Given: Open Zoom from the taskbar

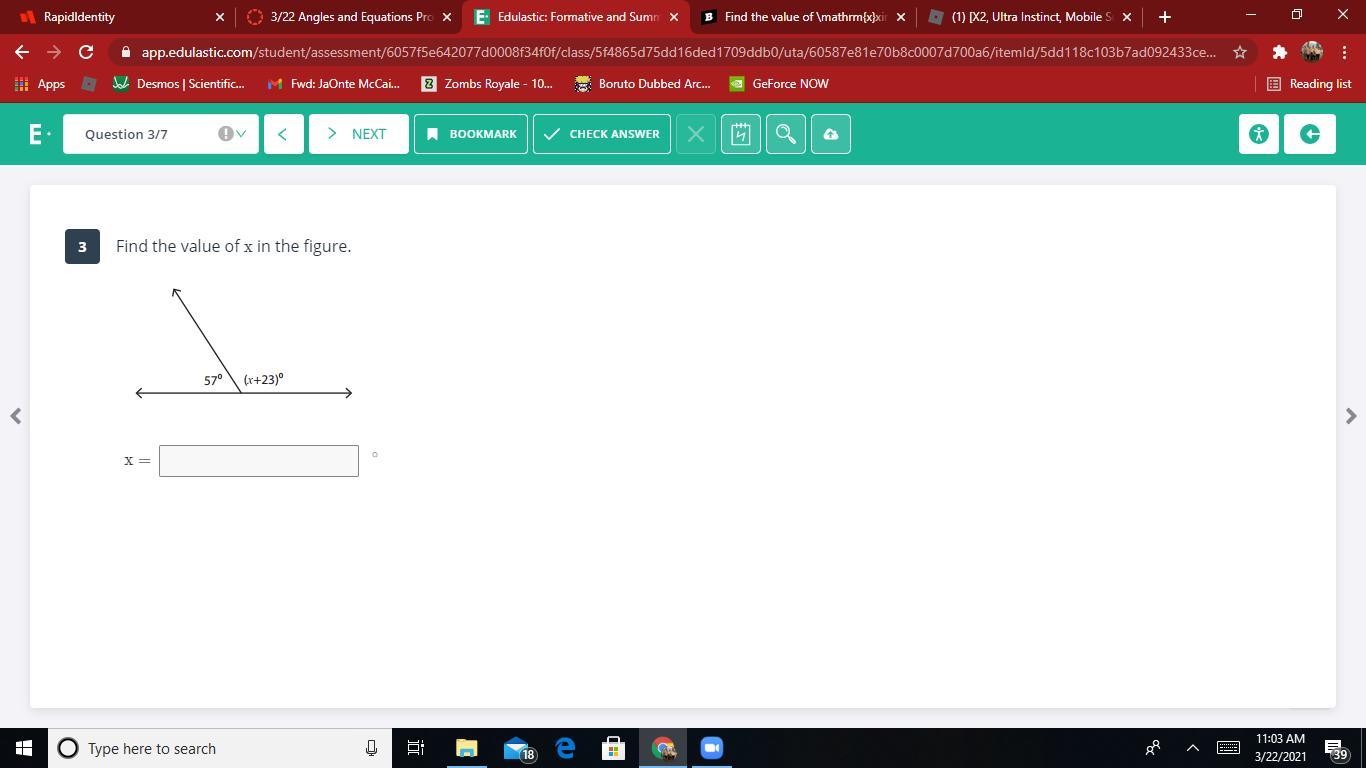Looking at the screenshot, I should pos(712,748).
